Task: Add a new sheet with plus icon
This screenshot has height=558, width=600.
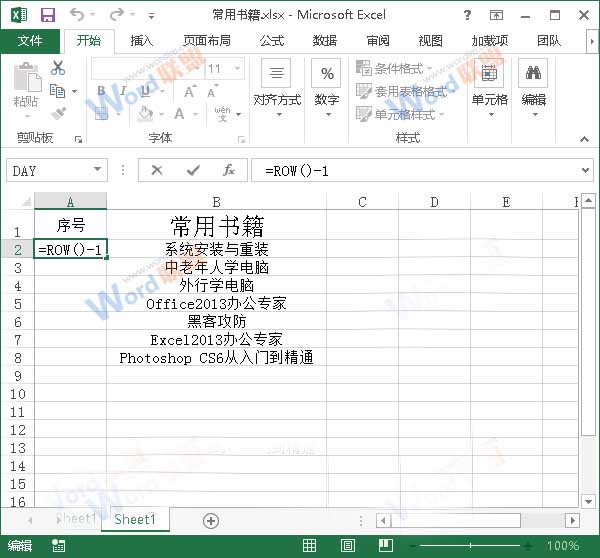Action: click(x=211, y=520)
